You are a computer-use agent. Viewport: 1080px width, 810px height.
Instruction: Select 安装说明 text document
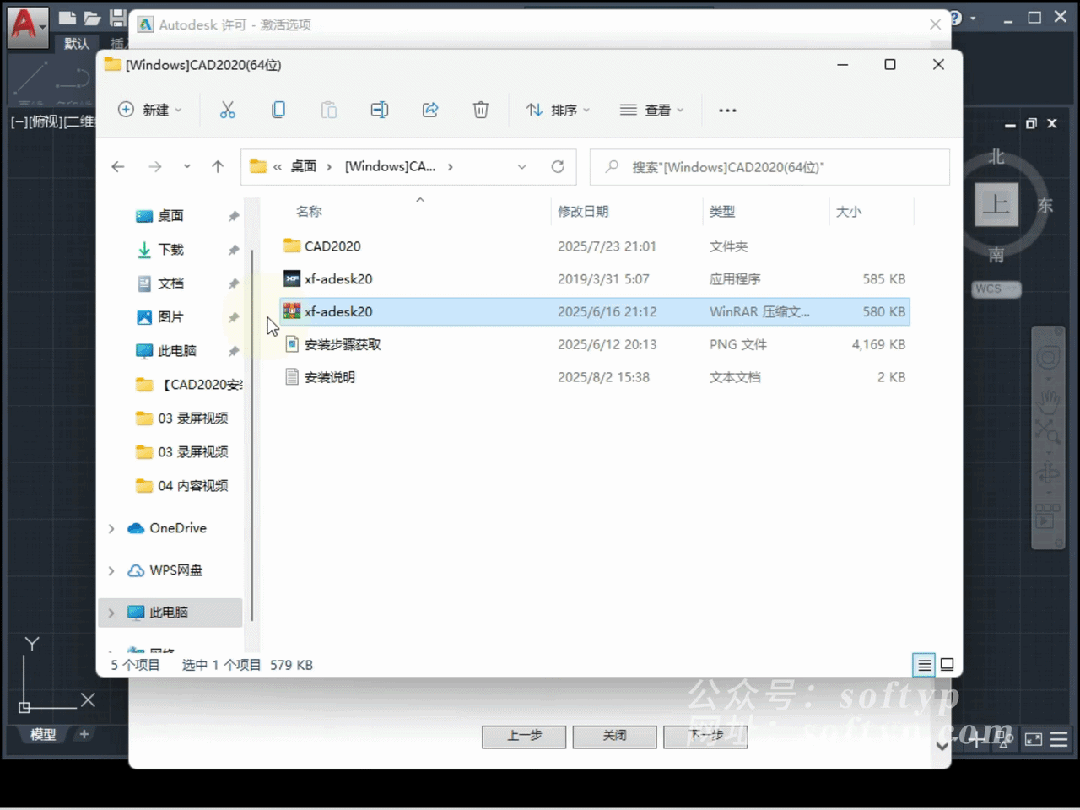point(329,377)
